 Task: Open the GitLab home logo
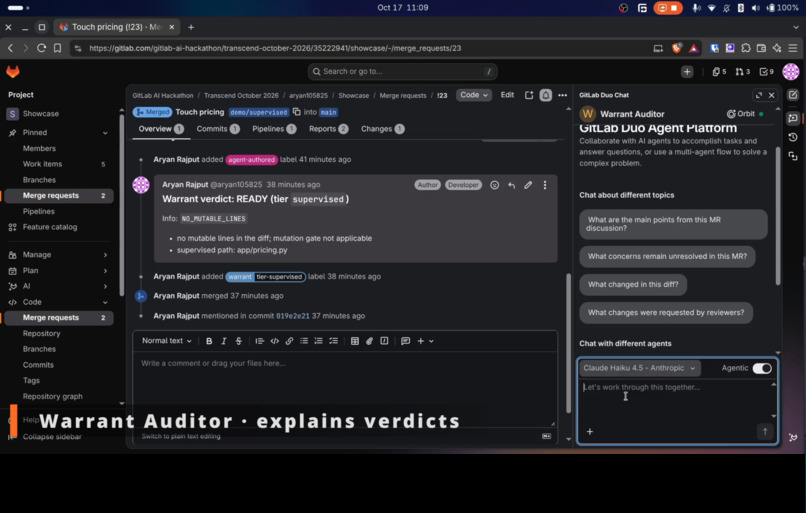point(13,71)
